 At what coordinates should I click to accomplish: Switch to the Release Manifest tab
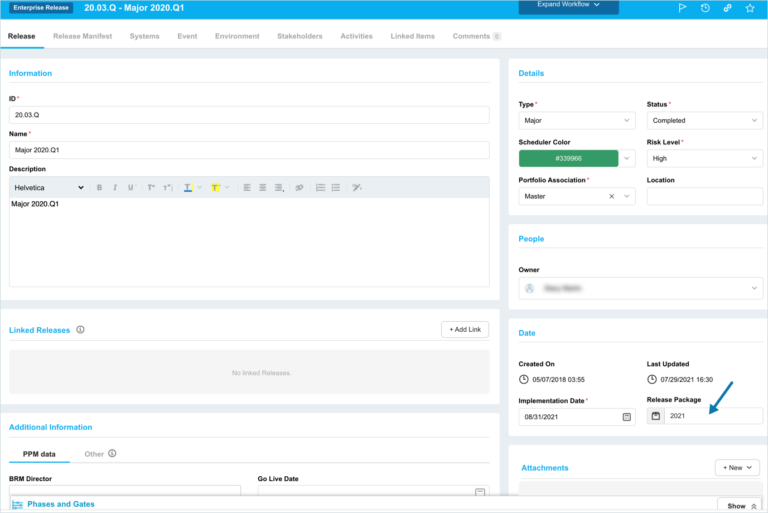pos(82,36)
